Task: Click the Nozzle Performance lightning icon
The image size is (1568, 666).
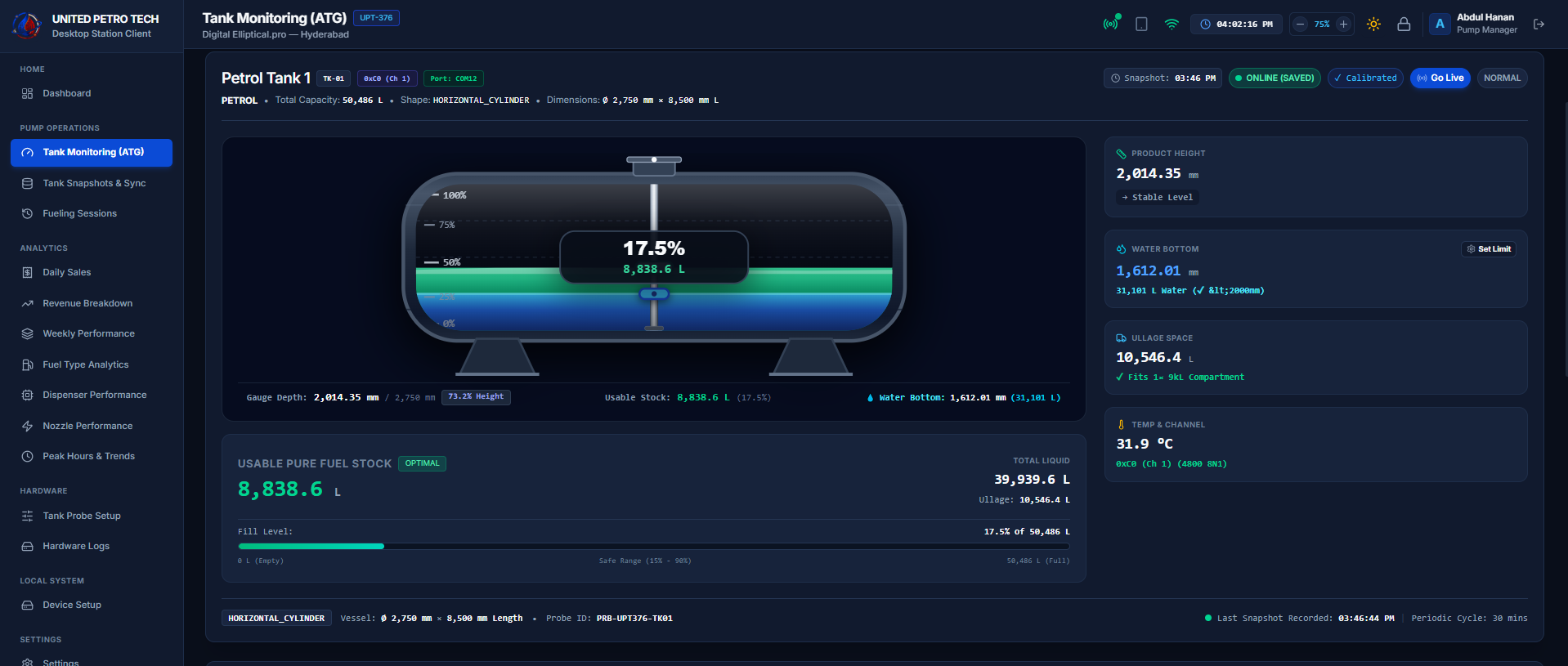Action: (28, 427)
